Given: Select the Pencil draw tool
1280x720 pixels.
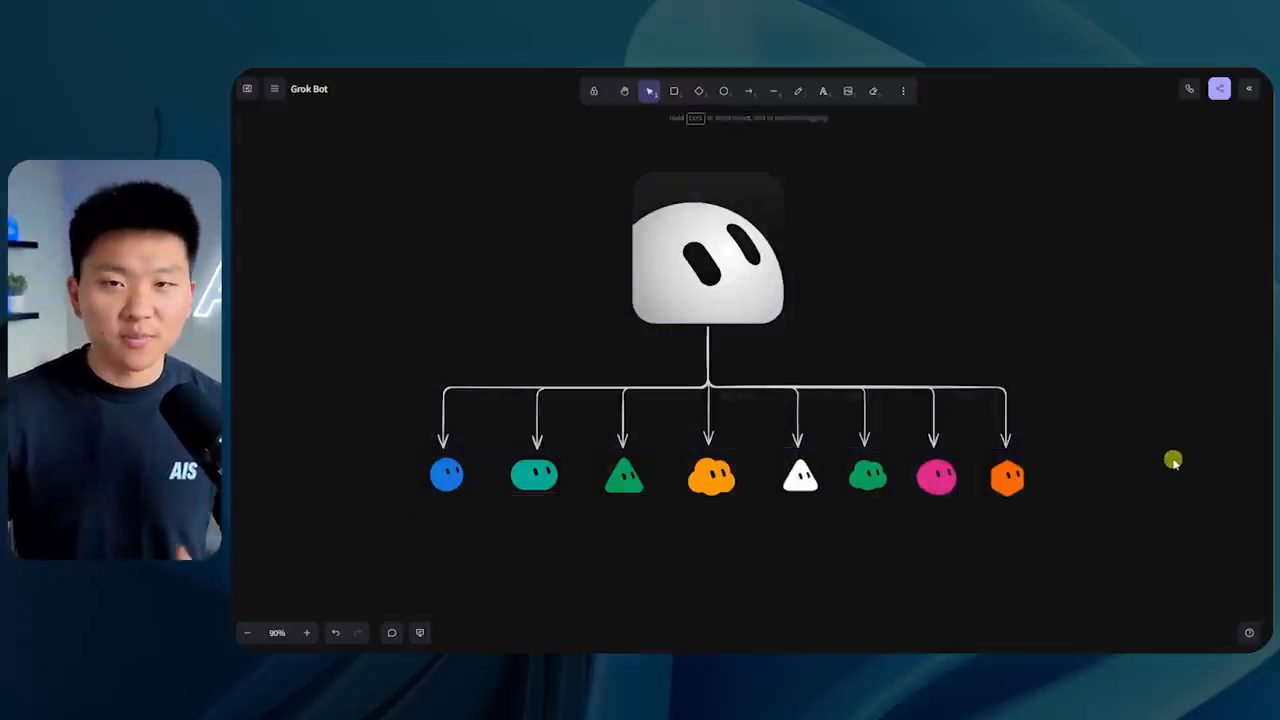Looking at the screenshot, I should click(x=798, y=91).
